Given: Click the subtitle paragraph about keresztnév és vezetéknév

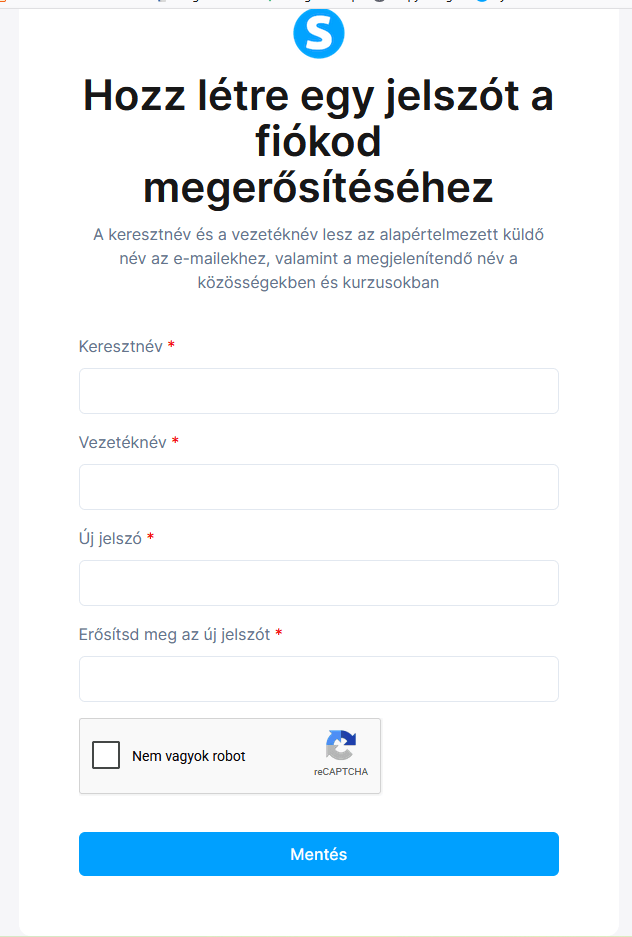Looking at the screenshot, I should (318, 258).
